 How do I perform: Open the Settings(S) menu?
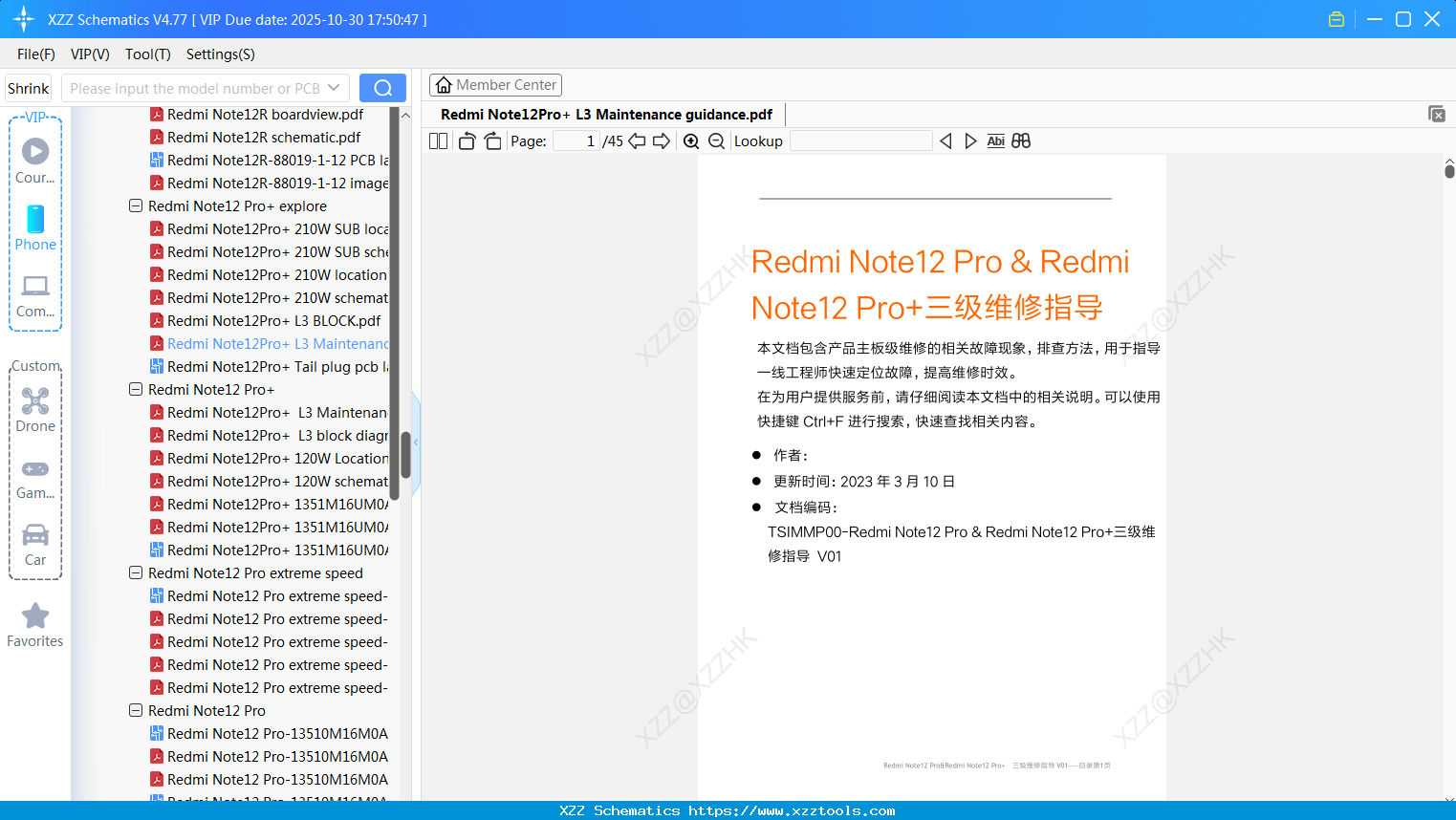[220, 54]
